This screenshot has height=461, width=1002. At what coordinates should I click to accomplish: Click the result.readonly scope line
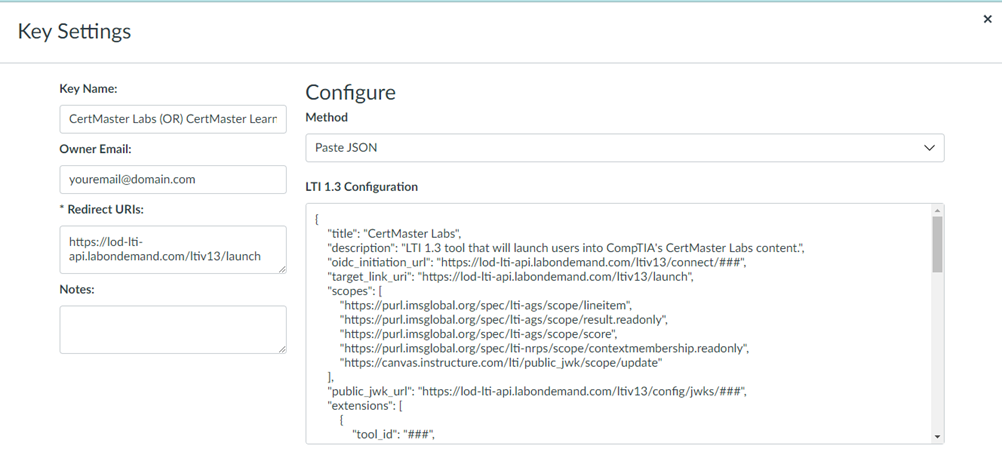(x=504, y=320)
